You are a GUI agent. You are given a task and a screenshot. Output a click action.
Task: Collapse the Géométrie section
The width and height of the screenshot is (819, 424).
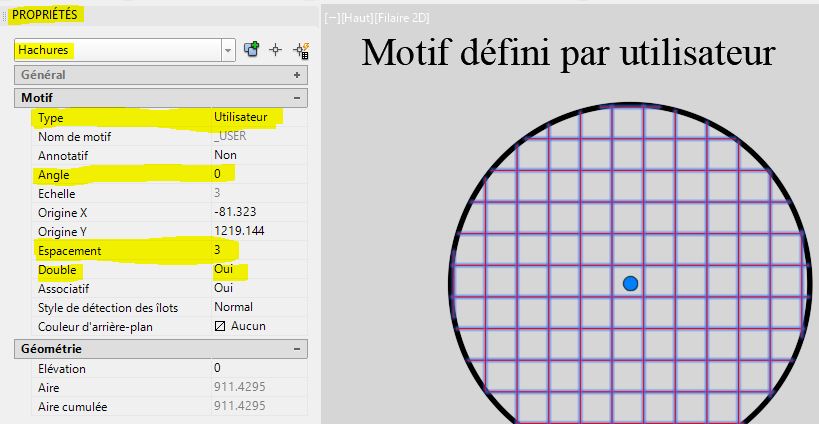[x=297, y=348]
